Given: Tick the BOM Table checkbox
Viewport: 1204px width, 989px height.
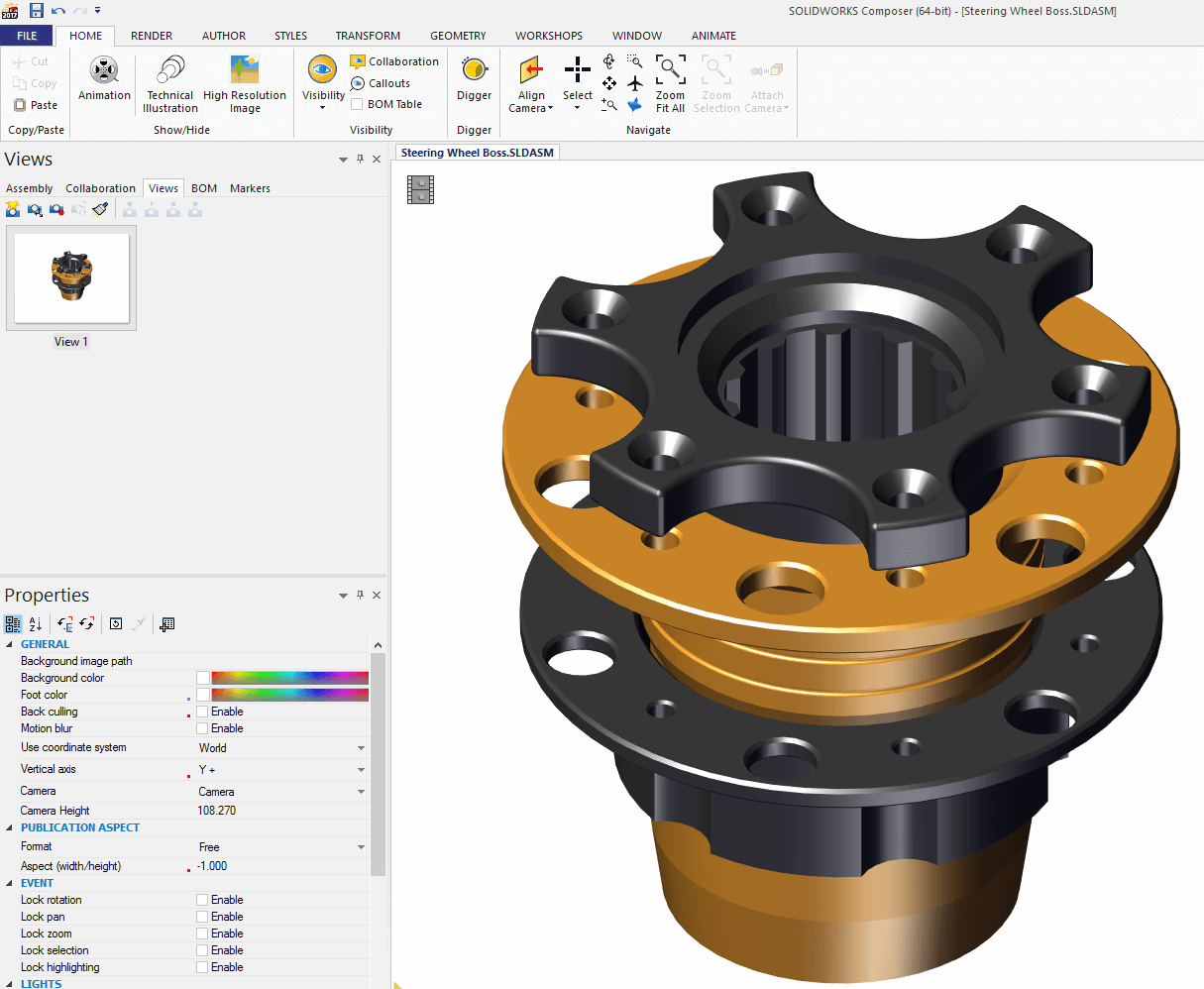Looking at the screenshot, I should click(x=357, y=104).
